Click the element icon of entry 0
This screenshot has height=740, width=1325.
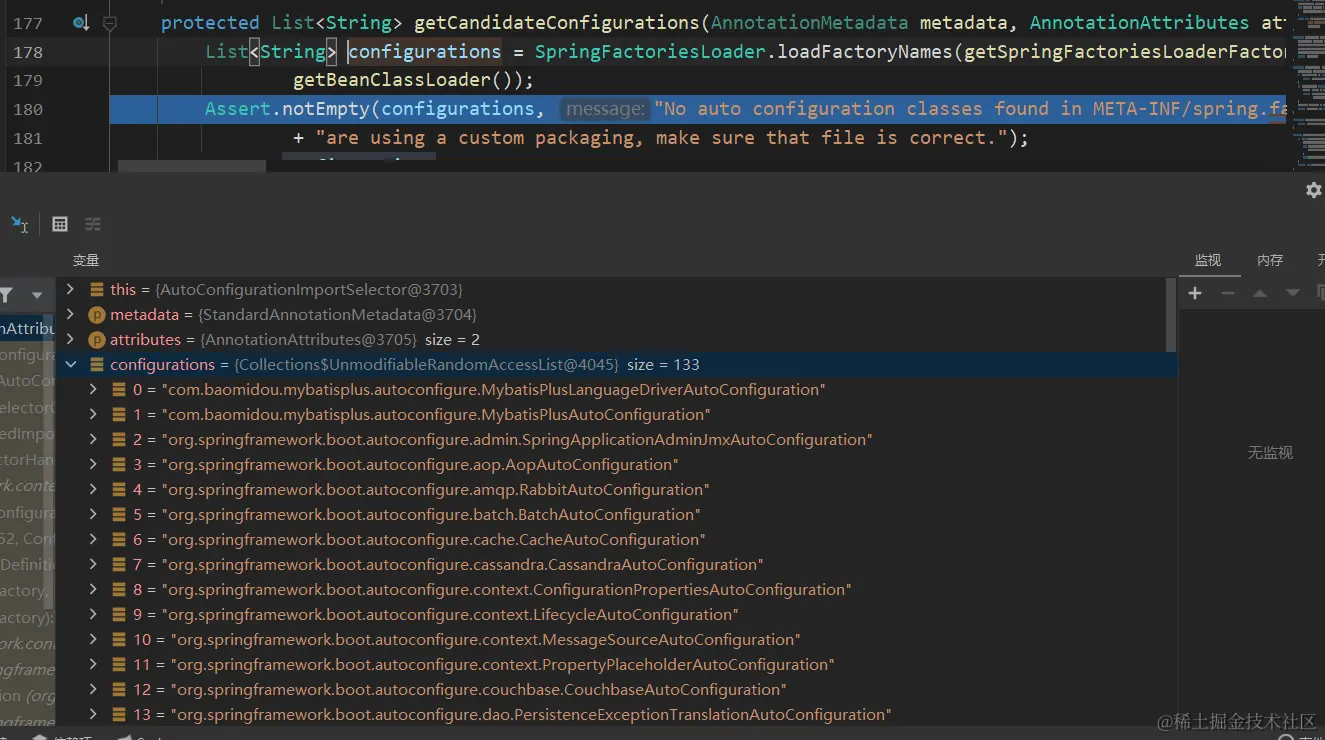pos(119,390)
